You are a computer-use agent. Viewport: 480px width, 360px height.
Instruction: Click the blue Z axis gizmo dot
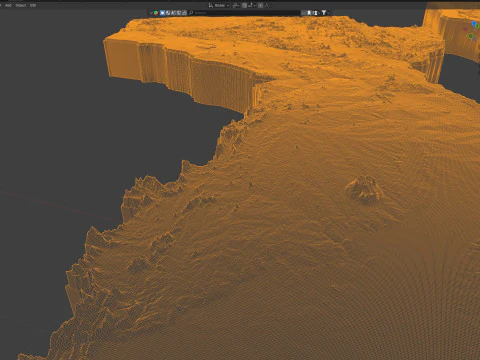click(x=474, y=23)
